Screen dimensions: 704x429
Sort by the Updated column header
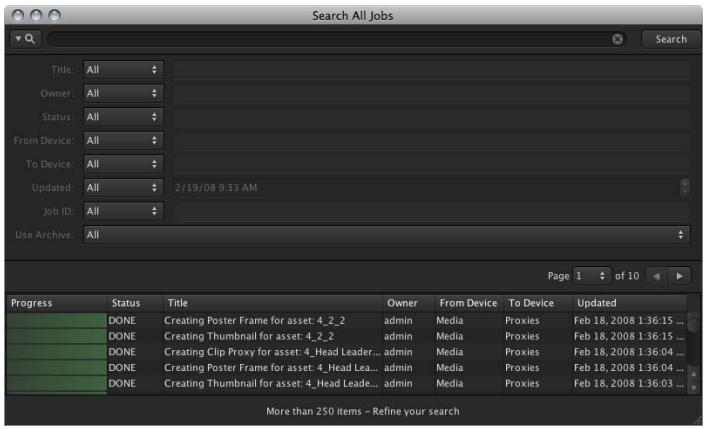(x=630, y=303)
